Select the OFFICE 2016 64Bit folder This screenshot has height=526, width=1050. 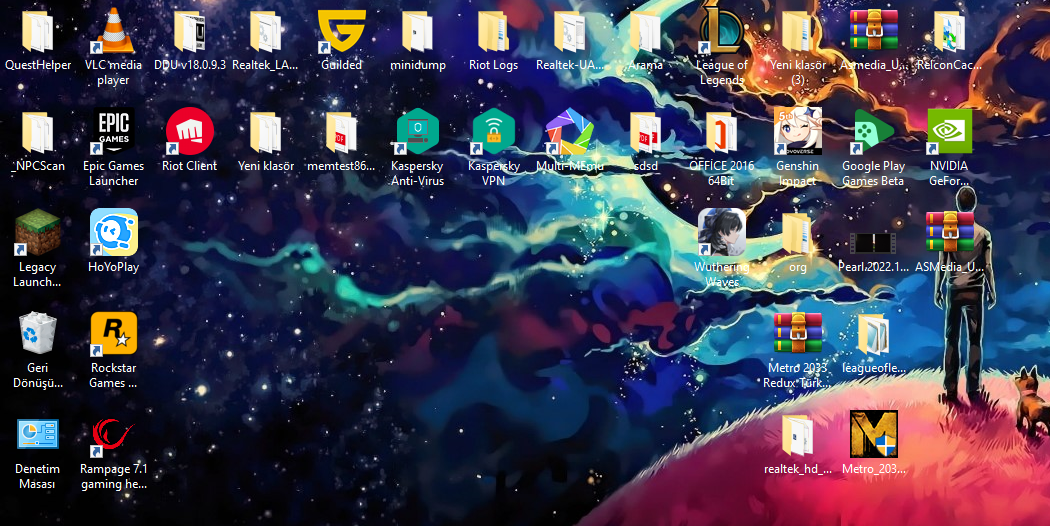click(721, 133)
